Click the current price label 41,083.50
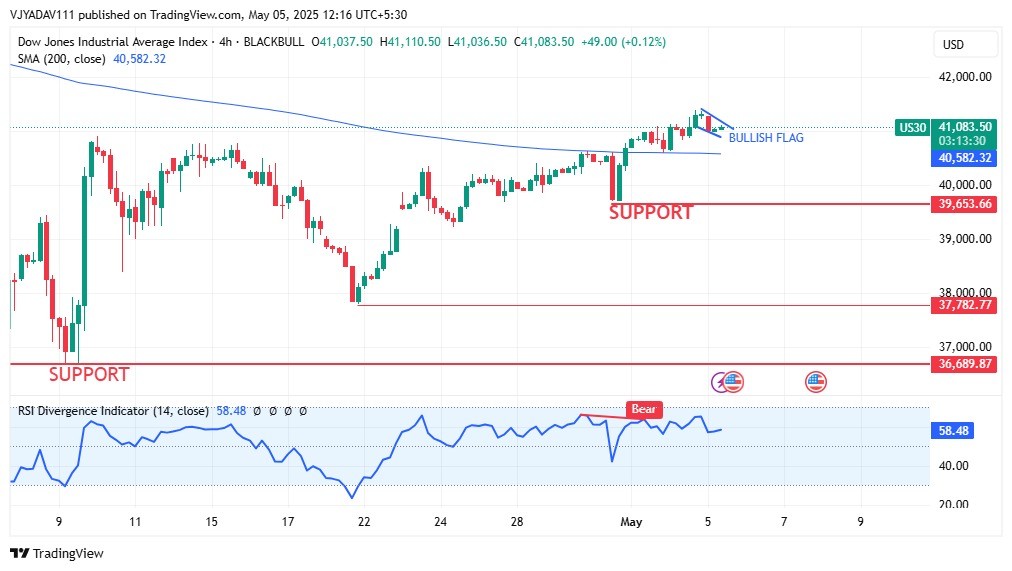Image resolution: width=1012 pixels, height=571 pixels. [x=965, y=127]
